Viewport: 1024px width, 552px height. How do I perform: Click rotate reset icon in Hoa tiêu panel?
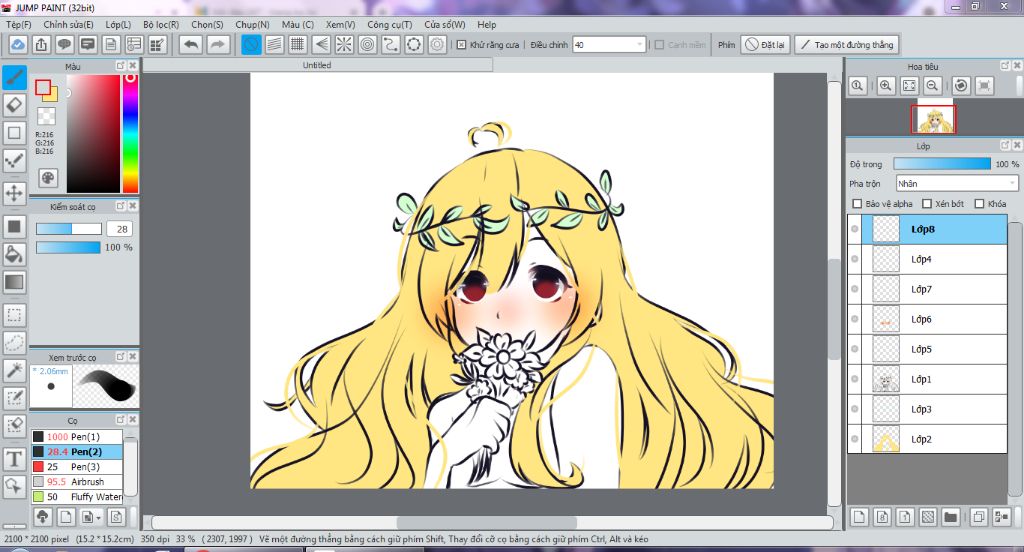click(x=961, y=86)
